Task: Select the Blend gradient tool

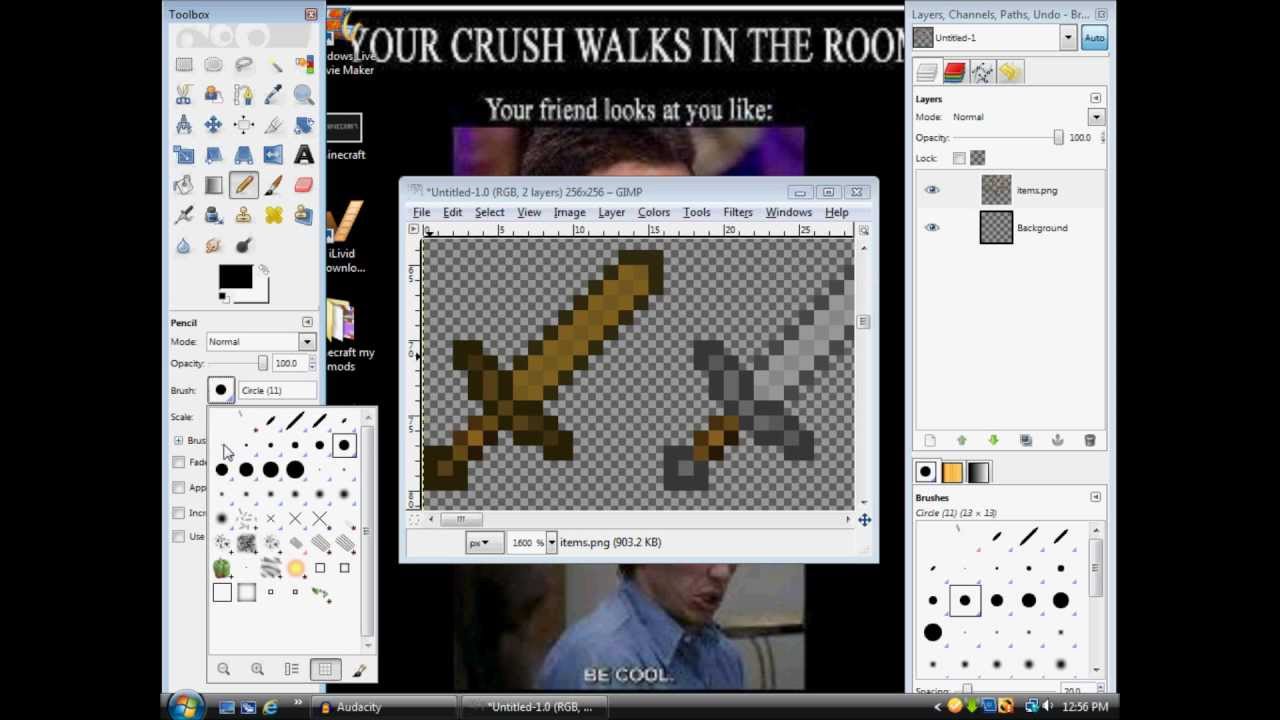Action: tap(214, 185)
